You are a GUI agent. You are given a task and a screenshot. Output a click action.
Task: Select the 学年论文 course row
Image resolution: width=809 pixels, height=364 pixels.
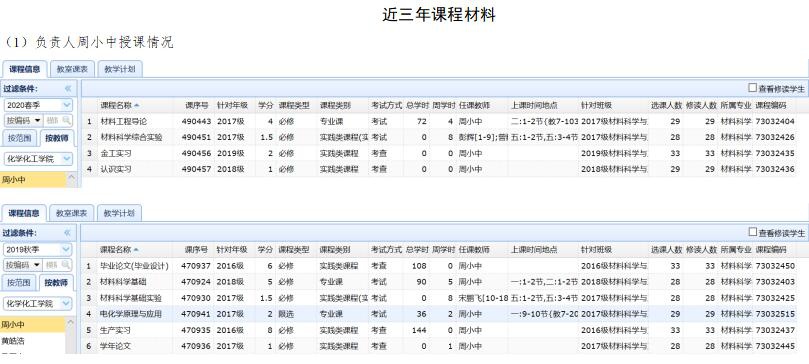[440, 346]
